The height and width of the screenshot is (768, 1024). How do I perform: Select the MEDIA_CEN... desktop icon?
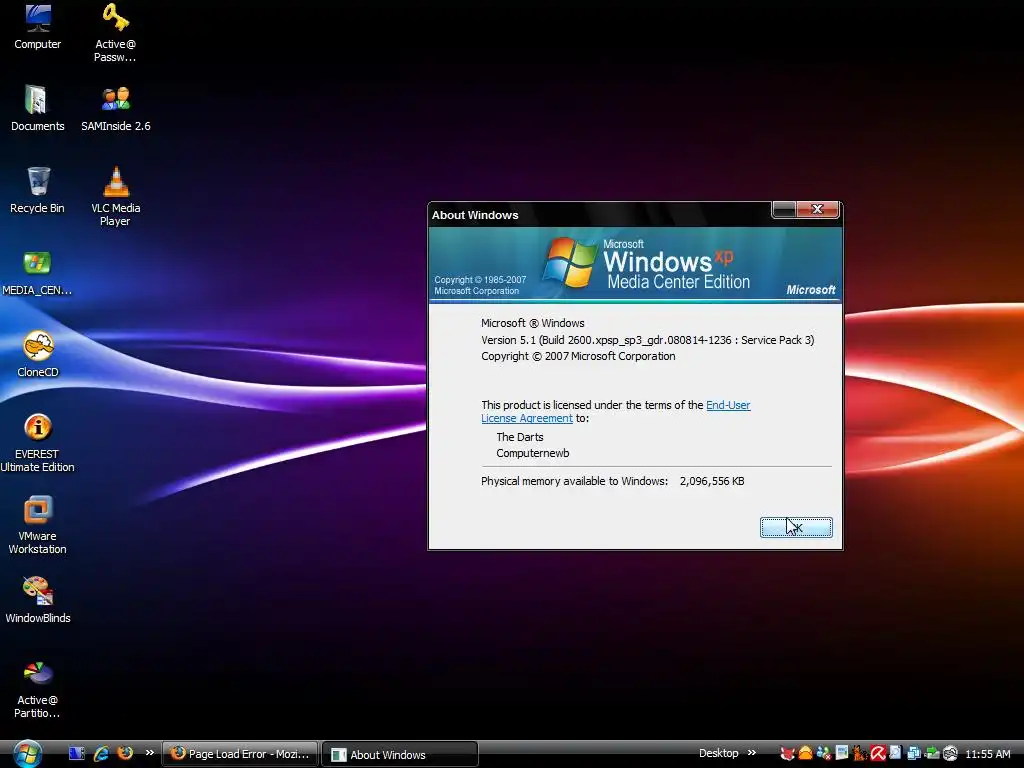pos(37,272)
